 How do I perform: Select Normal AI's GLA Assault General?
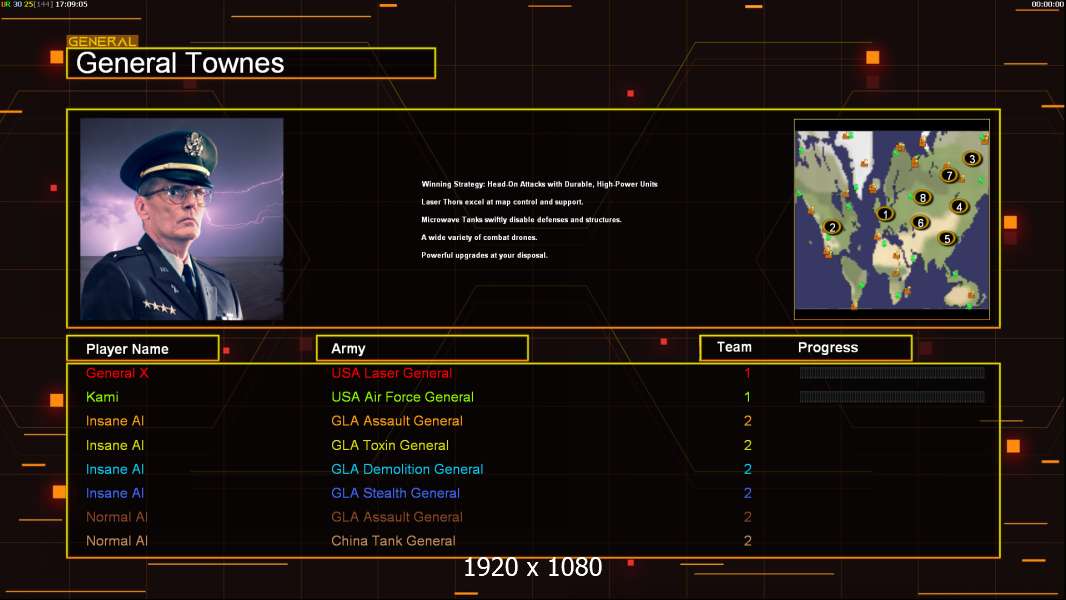click(x=397, y=517)
